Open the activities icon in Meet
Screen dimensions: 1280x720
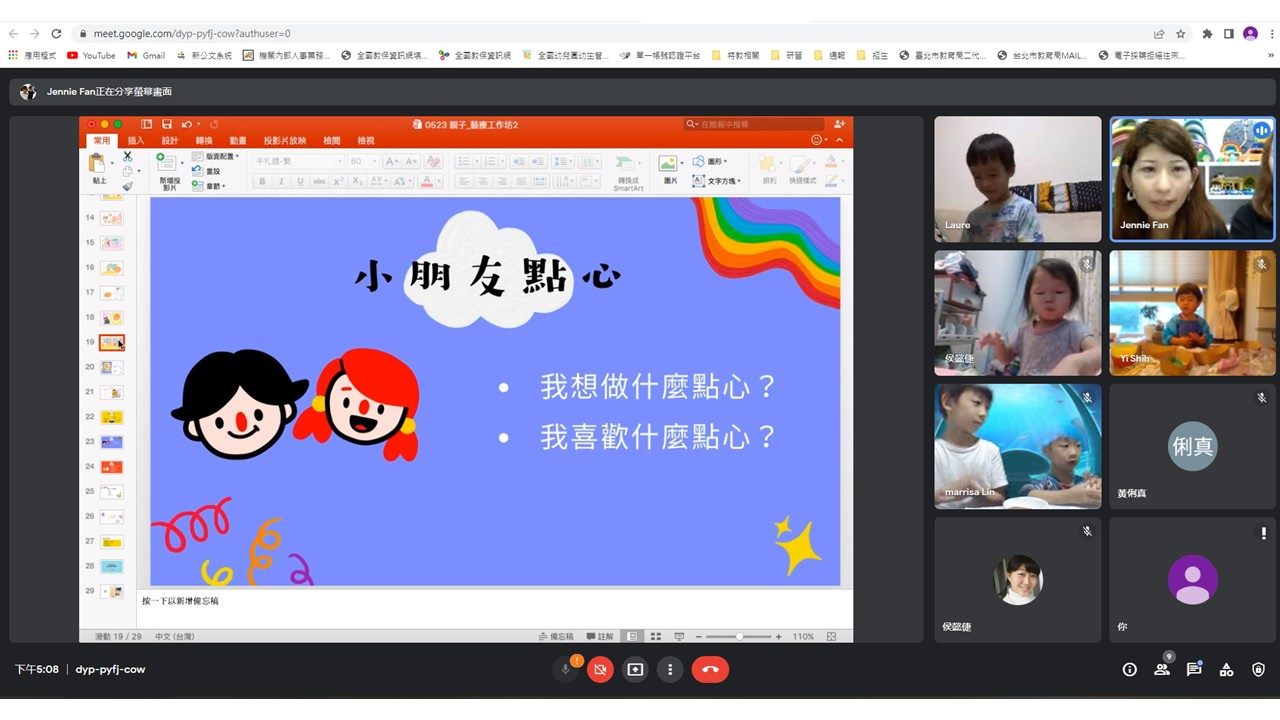coord(1226,670)
